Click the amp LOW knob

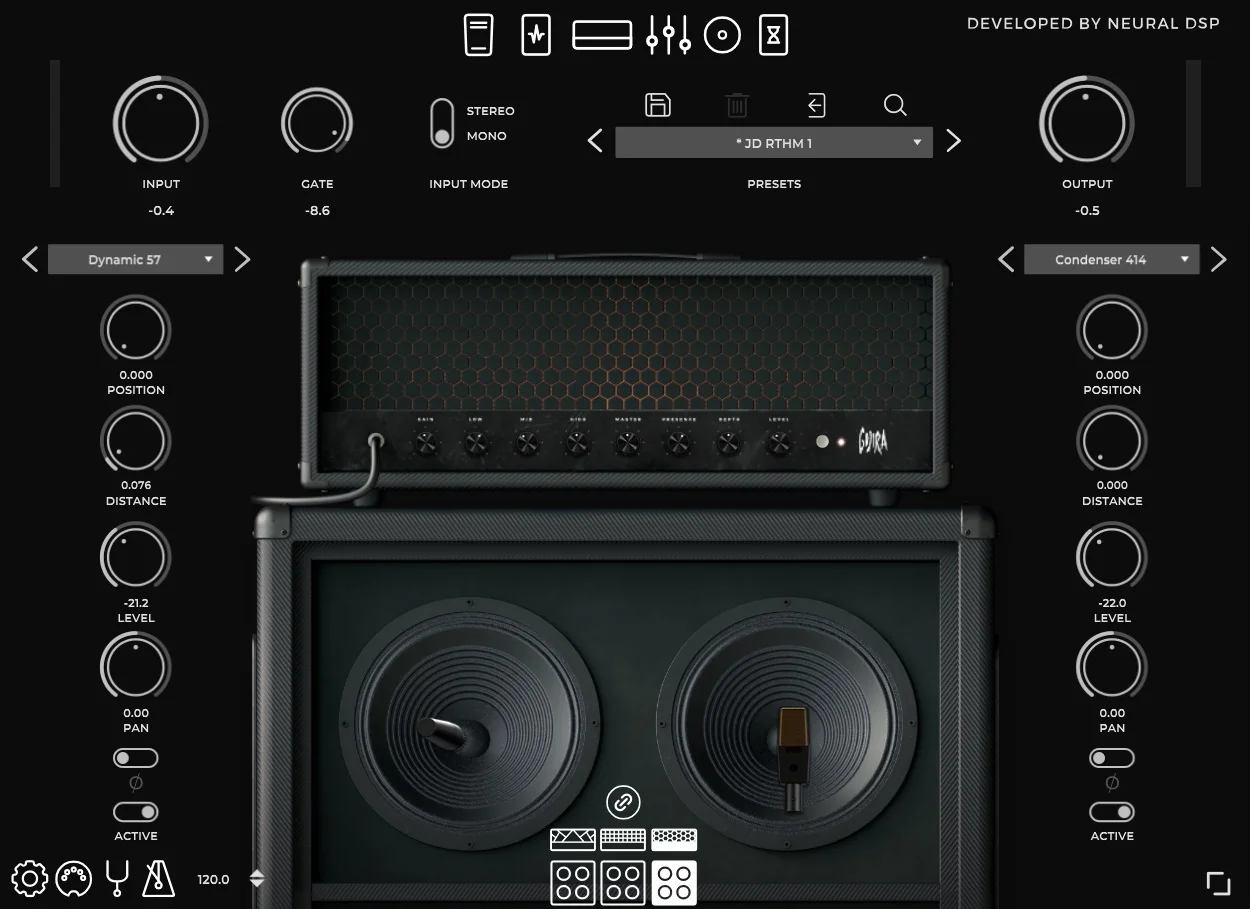tap(476, 442)
